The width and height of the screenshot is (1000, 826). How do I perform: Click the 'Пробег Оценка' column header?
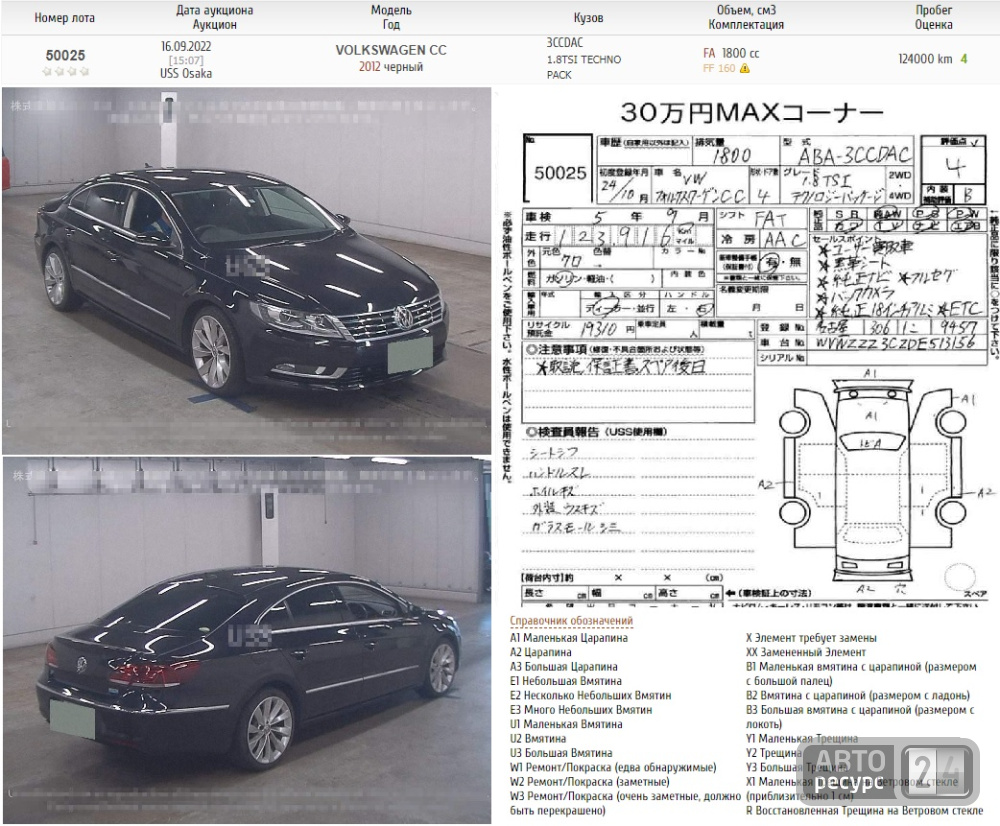pos(934,17)
